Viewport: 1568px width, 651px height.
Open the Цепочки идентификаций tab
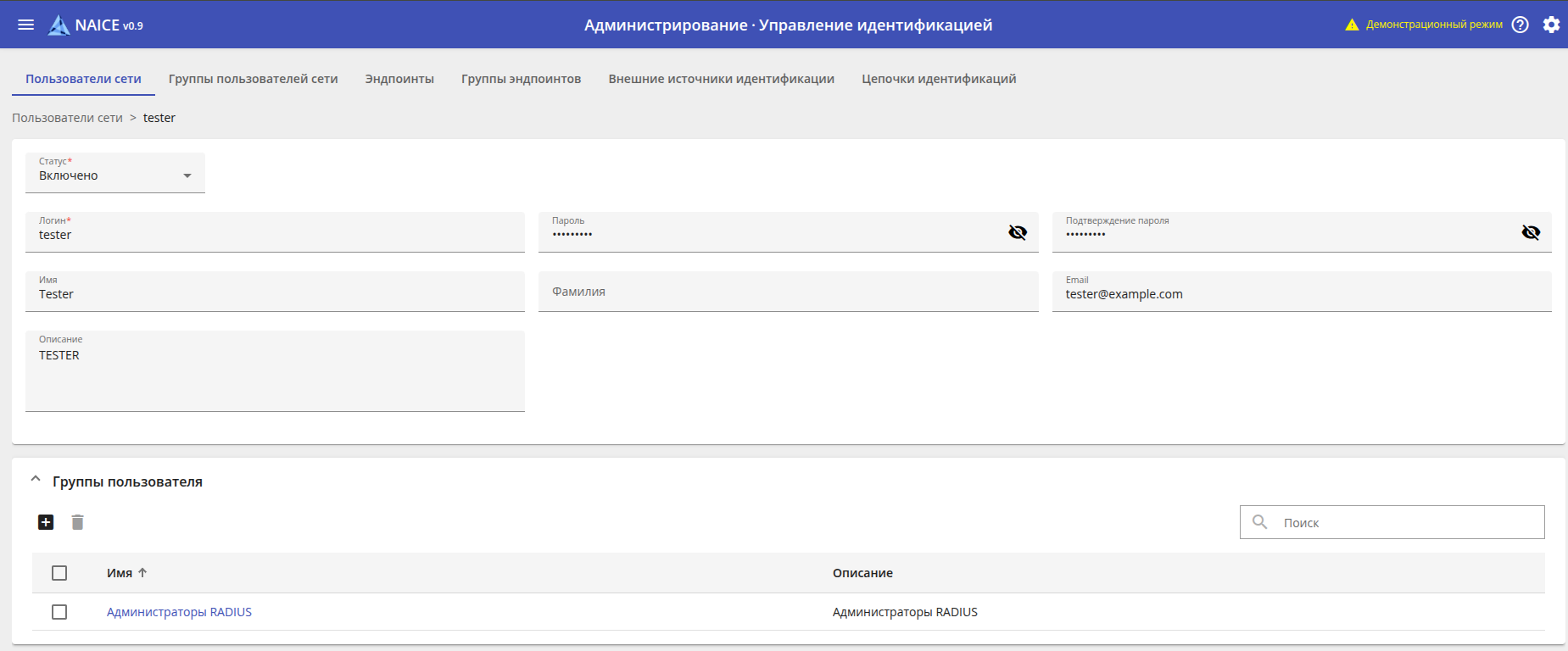(939, 79)
